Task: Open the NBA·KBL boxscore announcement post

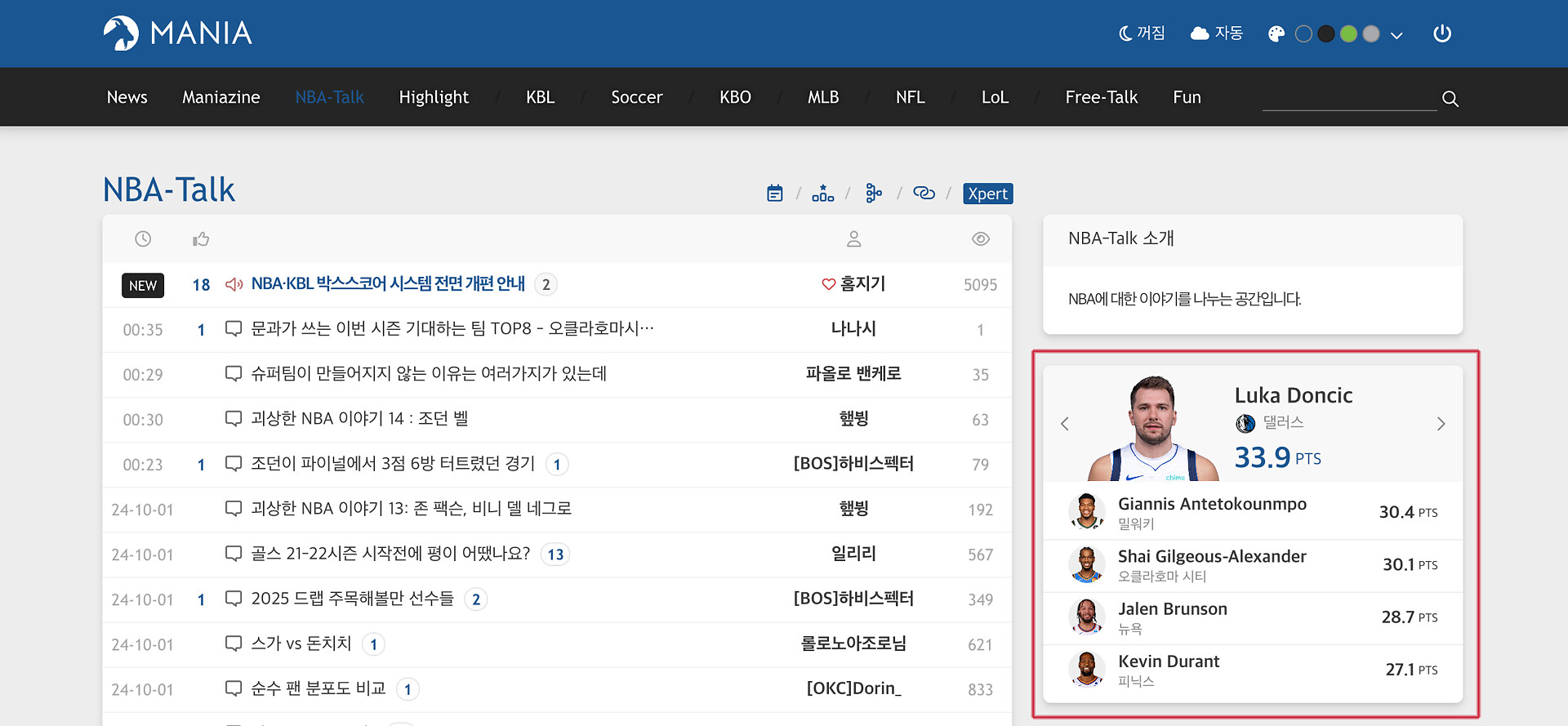Action: (388, 284)
